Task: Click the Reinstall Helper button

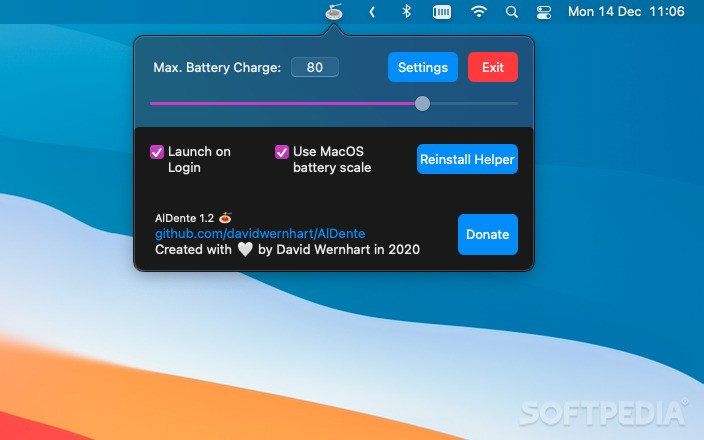Action: (467, 159)
